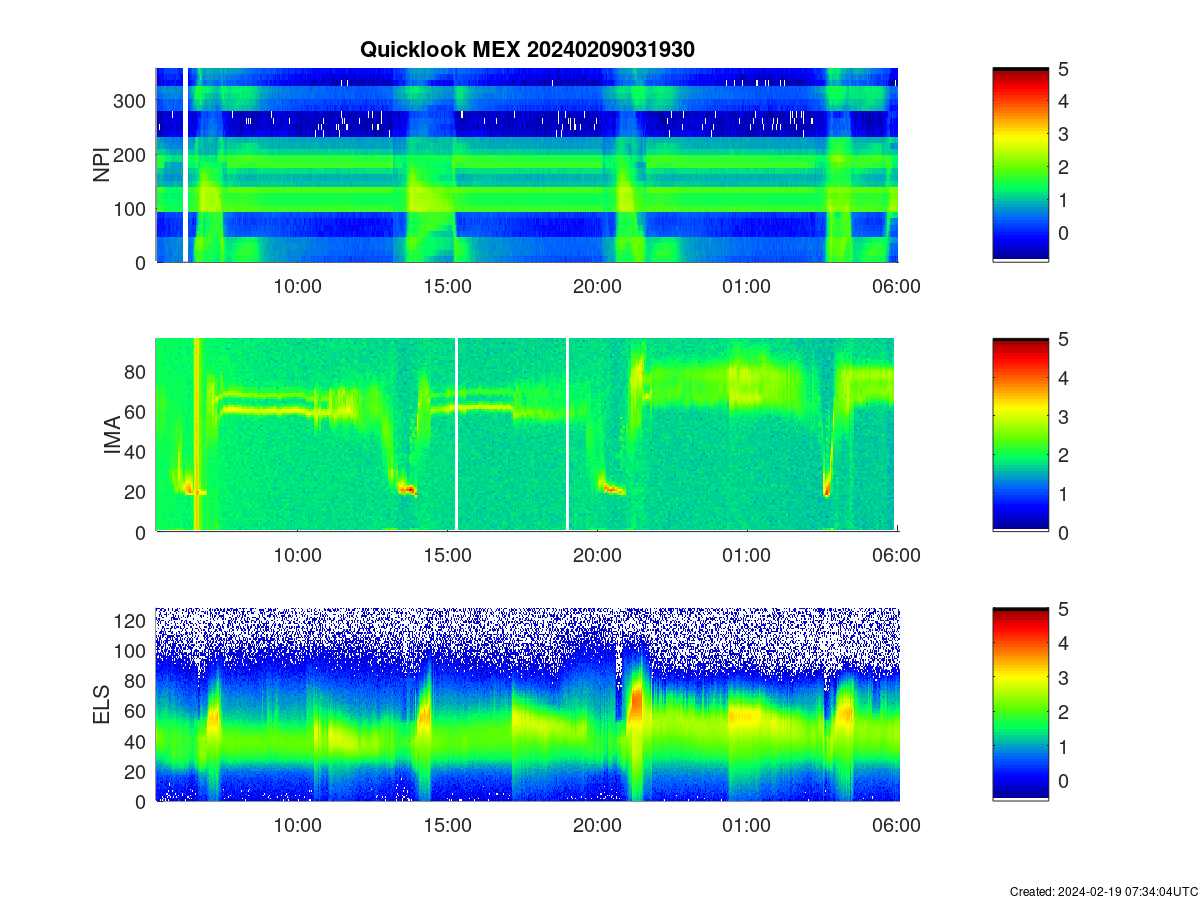Click the 06:00 tick under NPI panel
Viewport: 1200px width, 900px height.
click(x=896, y=286)
